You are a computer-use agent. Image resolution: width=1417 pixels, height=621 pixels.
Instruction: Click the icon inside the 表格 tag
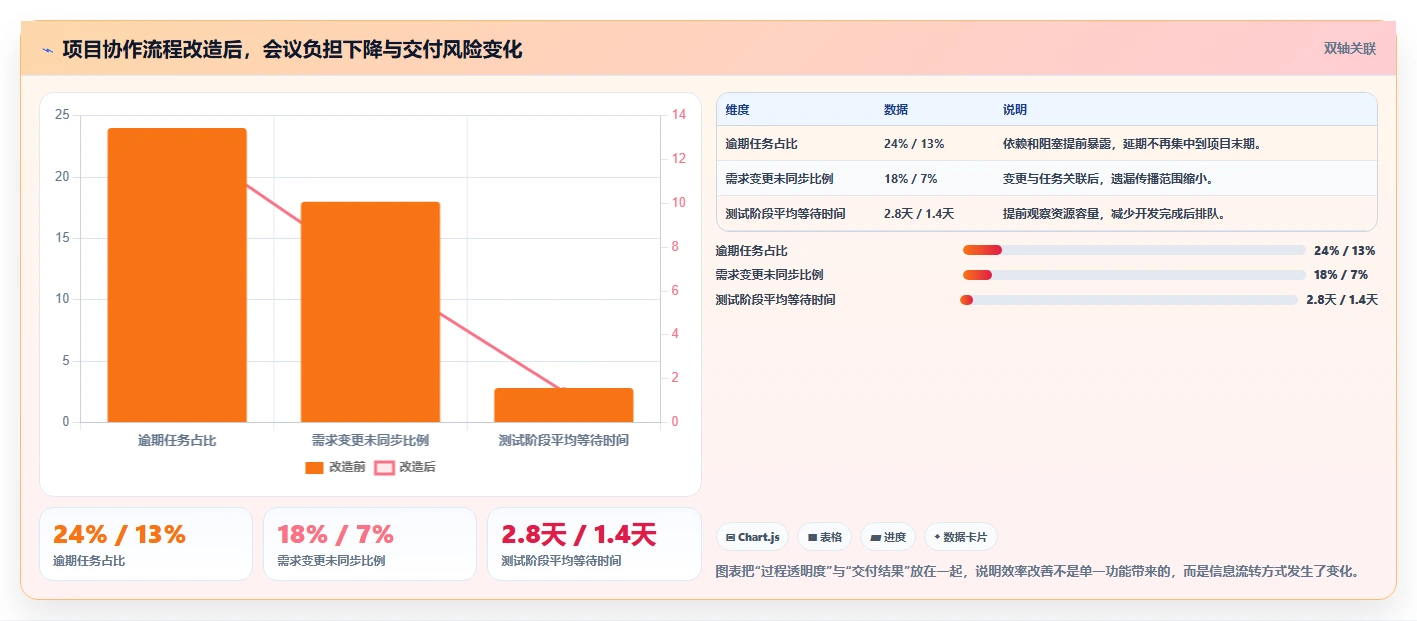pos(812,537)
